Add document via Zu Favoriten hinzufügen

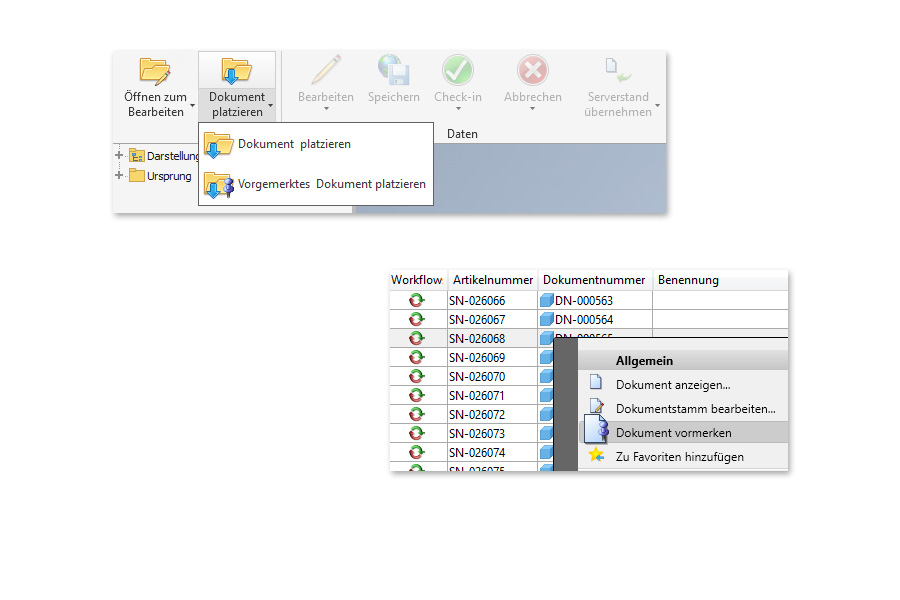[x=679, y=457]
